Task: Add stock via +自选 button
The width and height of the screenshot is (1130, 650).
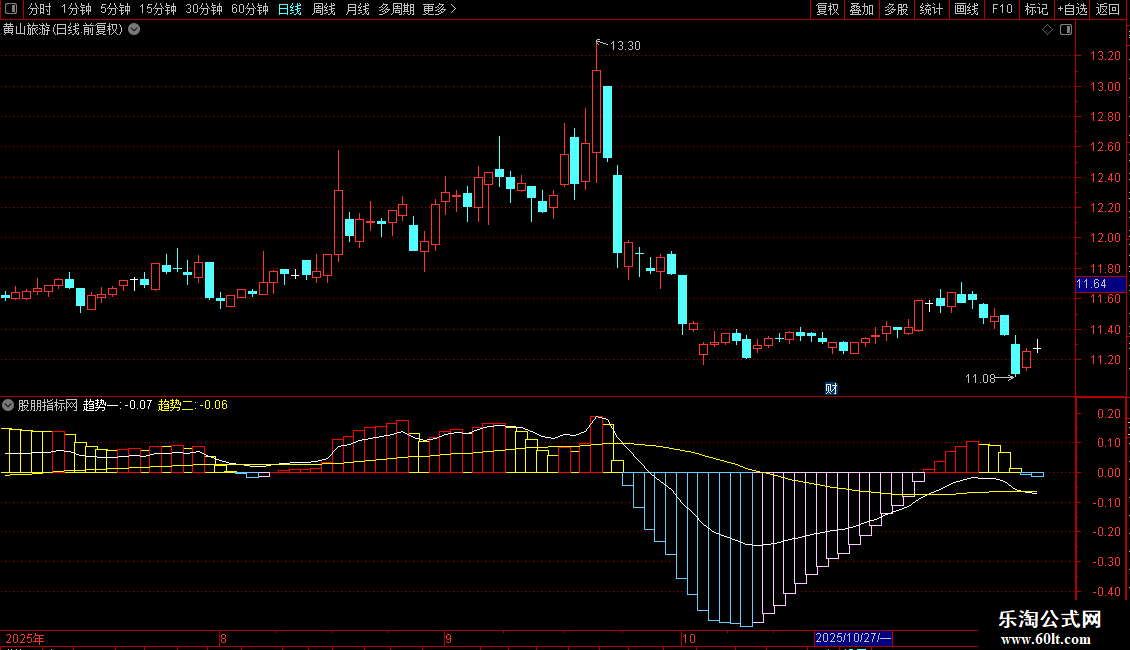Action: point(1072,9)
